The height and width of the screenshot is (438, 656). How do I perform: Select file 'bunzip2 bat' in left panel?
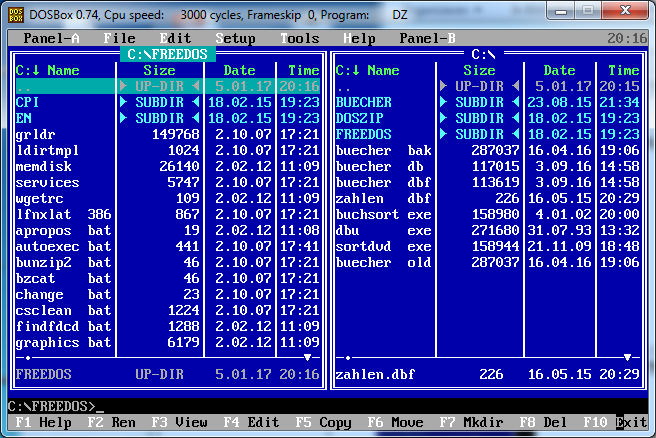[168, 262]
